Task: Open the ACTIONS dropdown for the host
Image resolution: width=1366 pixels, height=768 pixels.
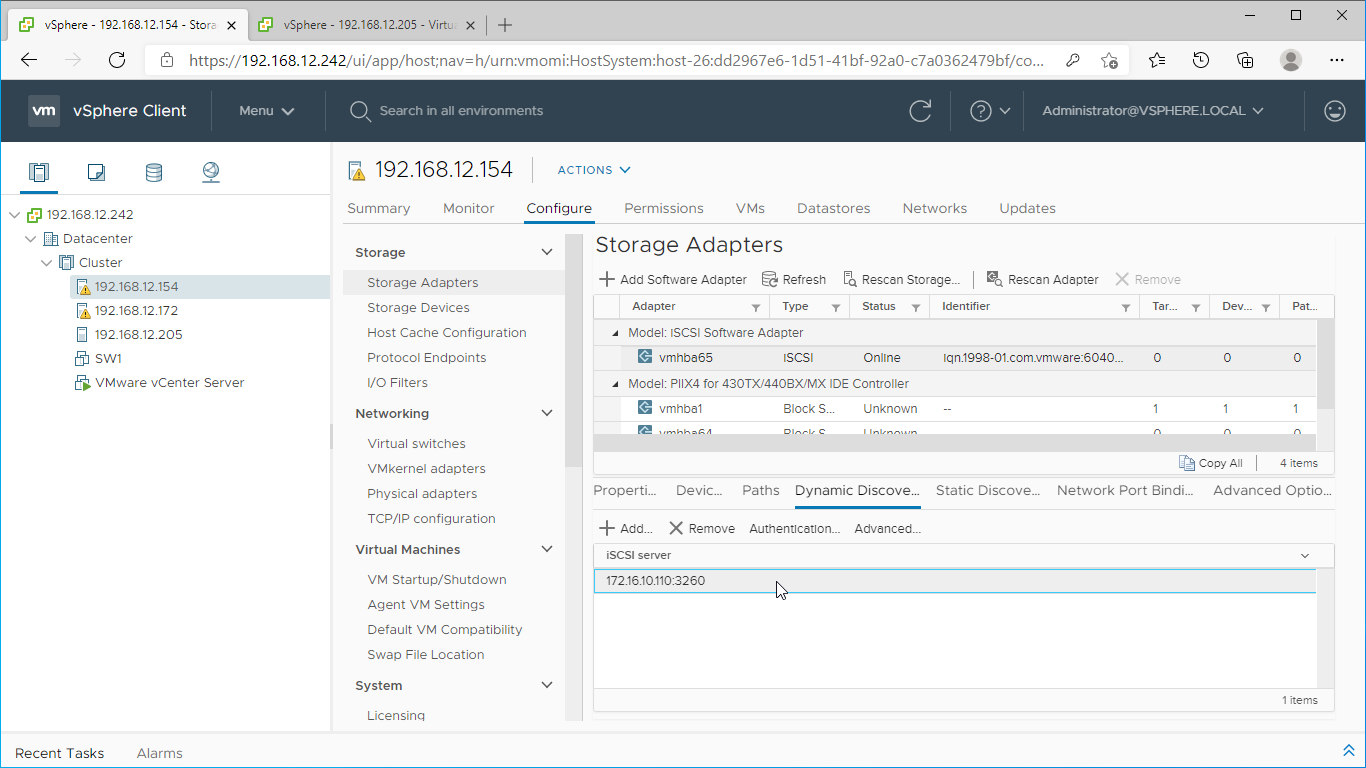Action: point(594,170)
